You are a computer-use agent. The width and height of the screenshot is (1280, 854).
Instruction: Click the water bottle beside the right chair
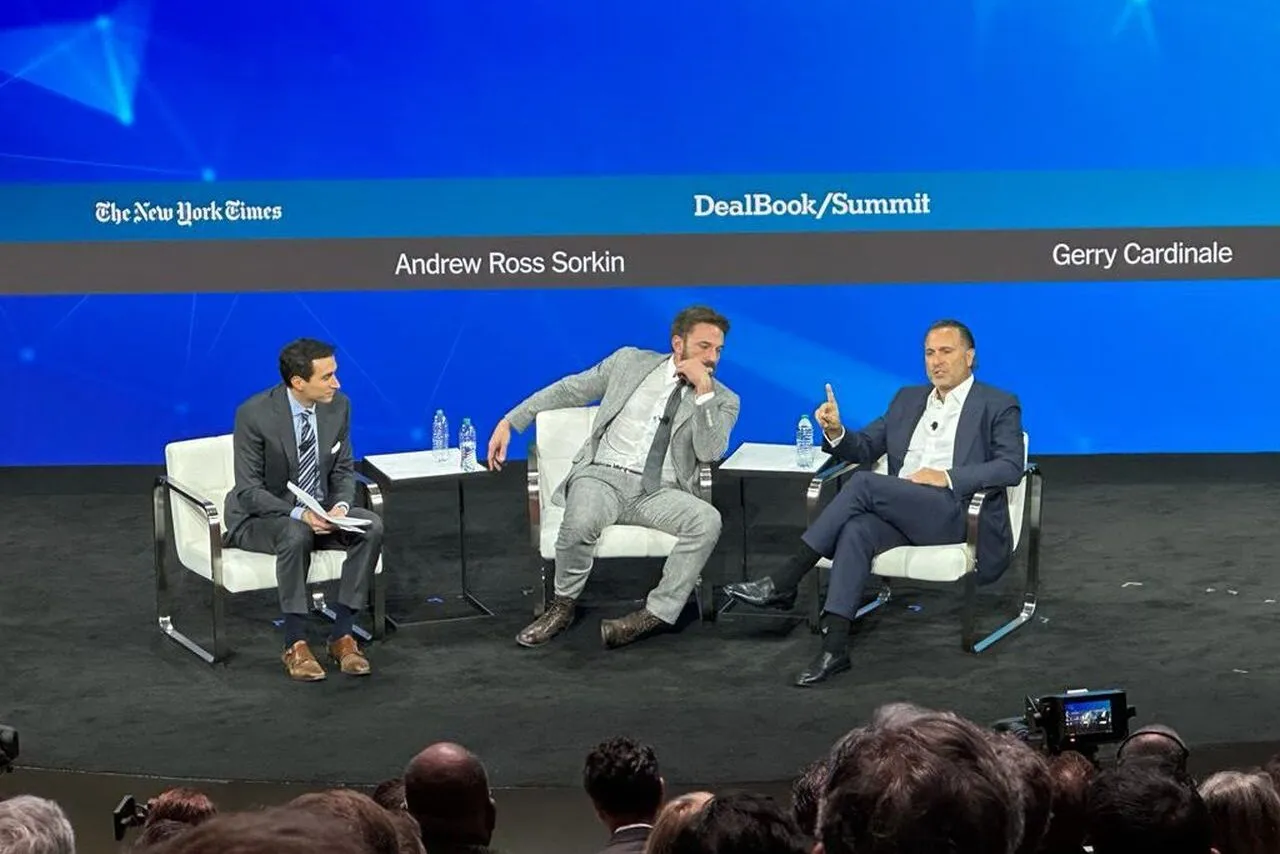(805, 441)
